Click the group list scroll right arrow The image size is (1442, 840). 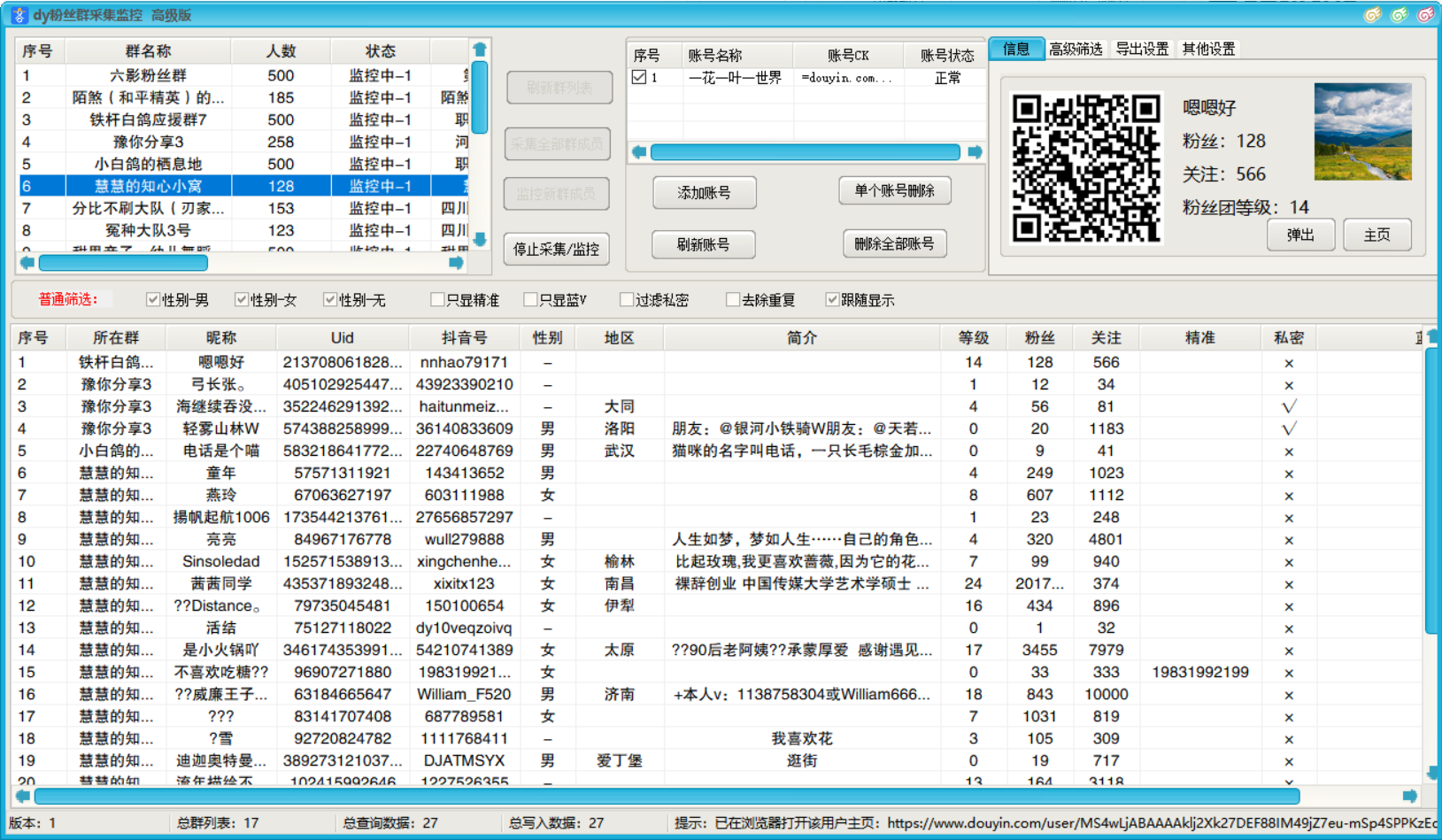[456, 263]
